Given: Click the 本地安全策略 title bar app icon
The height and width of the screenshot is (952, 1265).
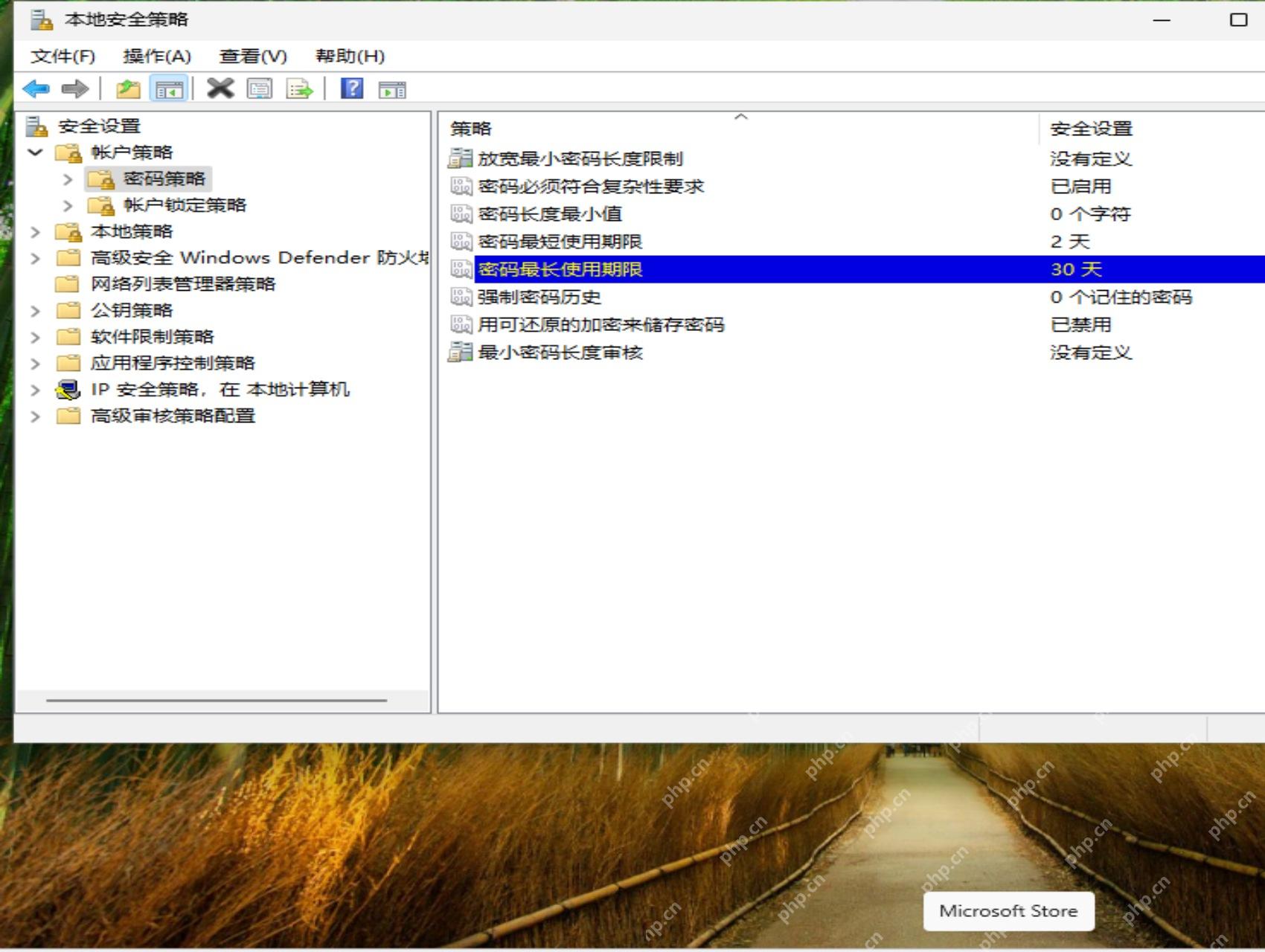Looking at the screenshot, I should click(x=42, y=20).
